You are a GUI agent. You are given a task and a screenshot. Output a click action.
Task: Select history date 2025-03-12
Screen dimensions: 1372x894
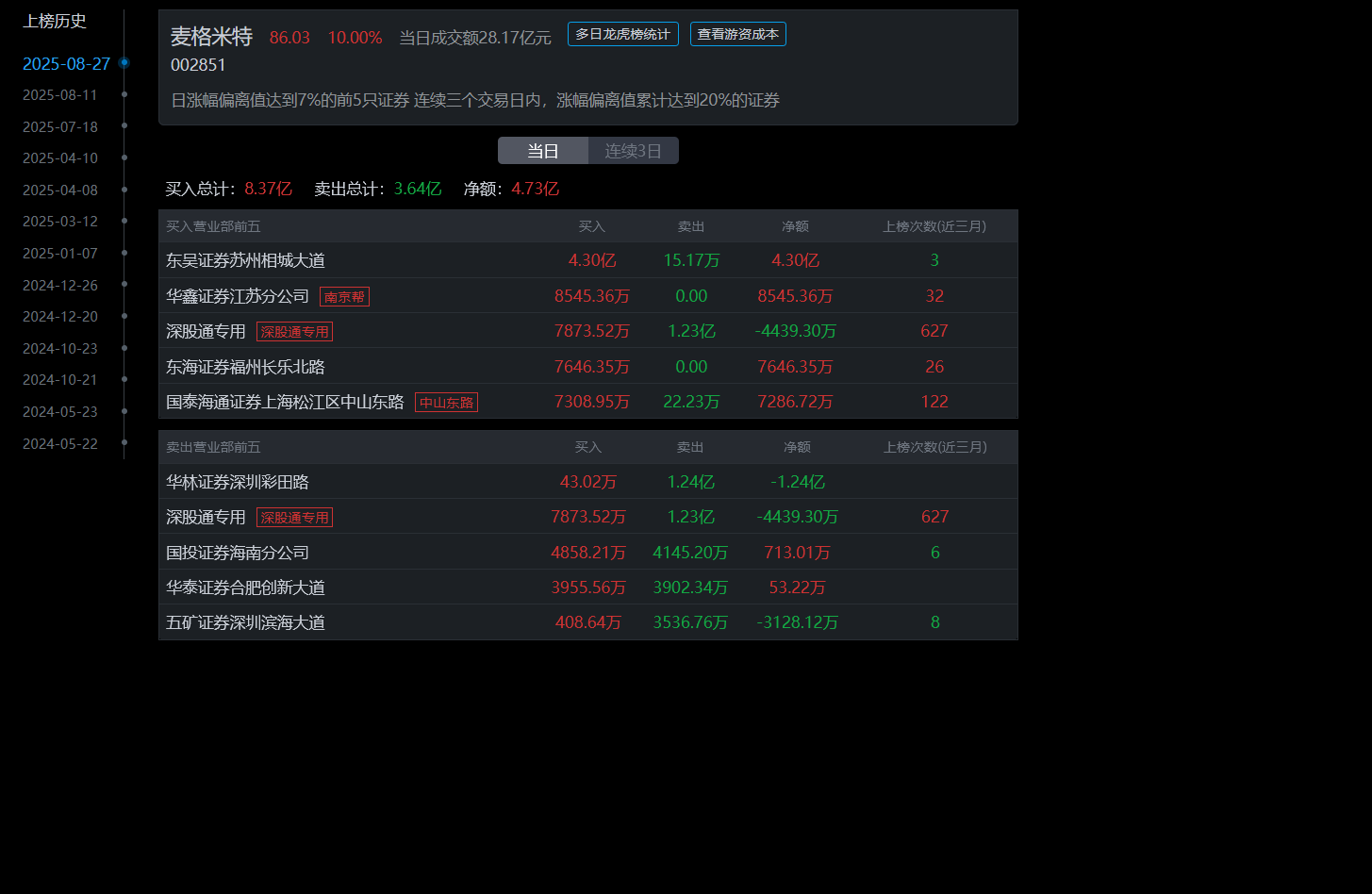pos(60,222)
